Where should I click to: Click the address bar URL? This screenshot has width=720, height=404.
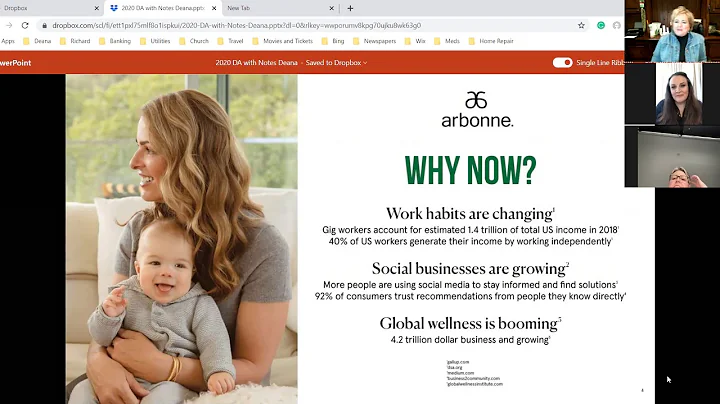[236, 26]
